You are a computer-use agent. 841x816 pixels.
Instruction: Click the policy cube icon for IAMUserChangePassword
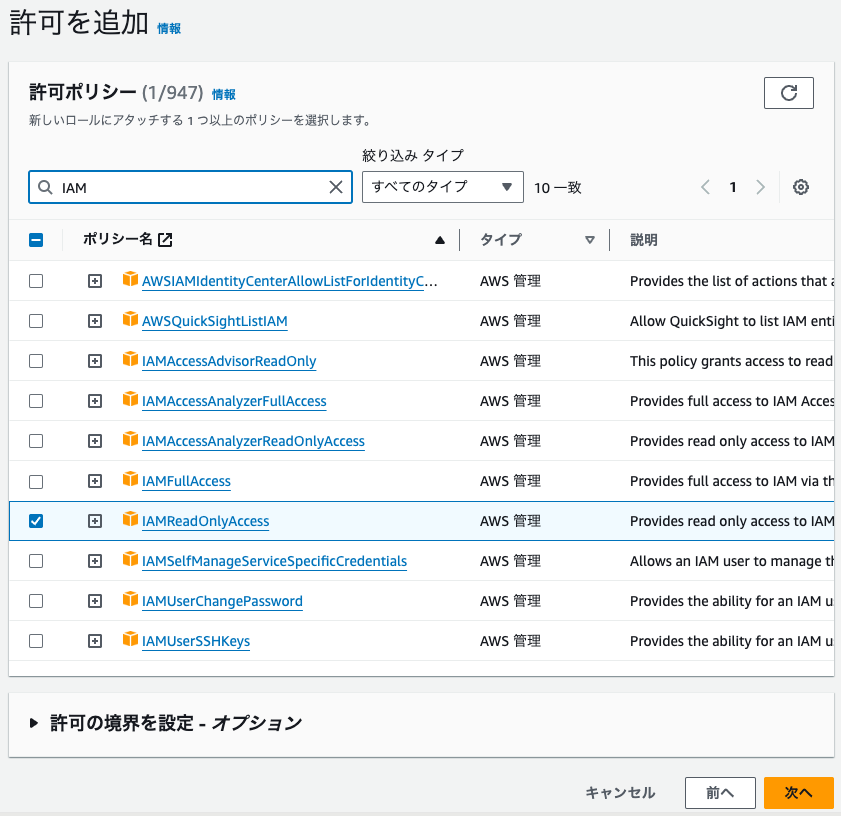(x=130, y=599)
